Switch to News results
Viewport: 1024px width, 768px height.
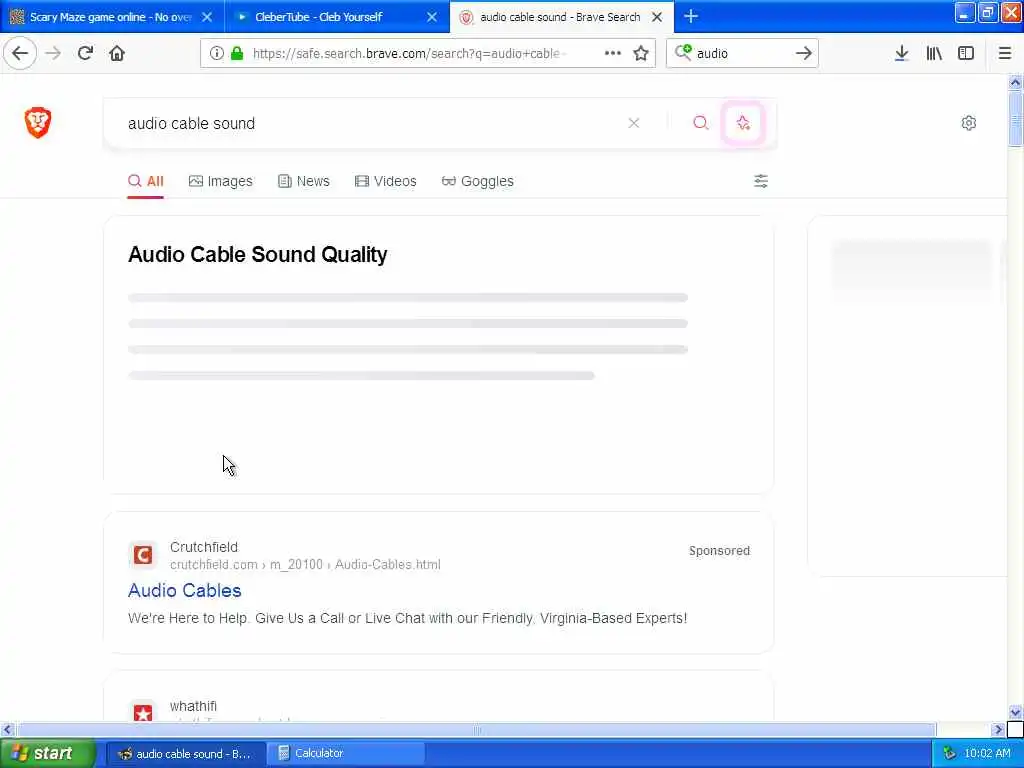(304, 181)
